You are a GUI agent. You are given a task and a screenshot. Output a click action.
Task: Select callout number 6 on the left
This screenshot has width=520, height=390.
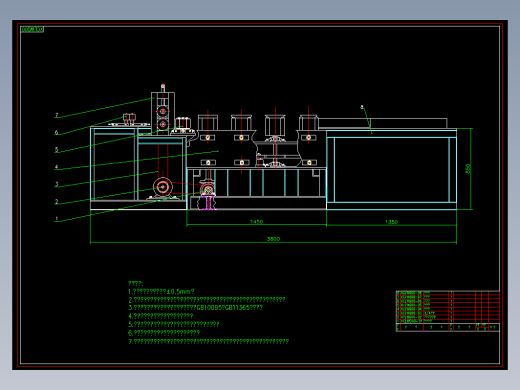click(57, 132)
